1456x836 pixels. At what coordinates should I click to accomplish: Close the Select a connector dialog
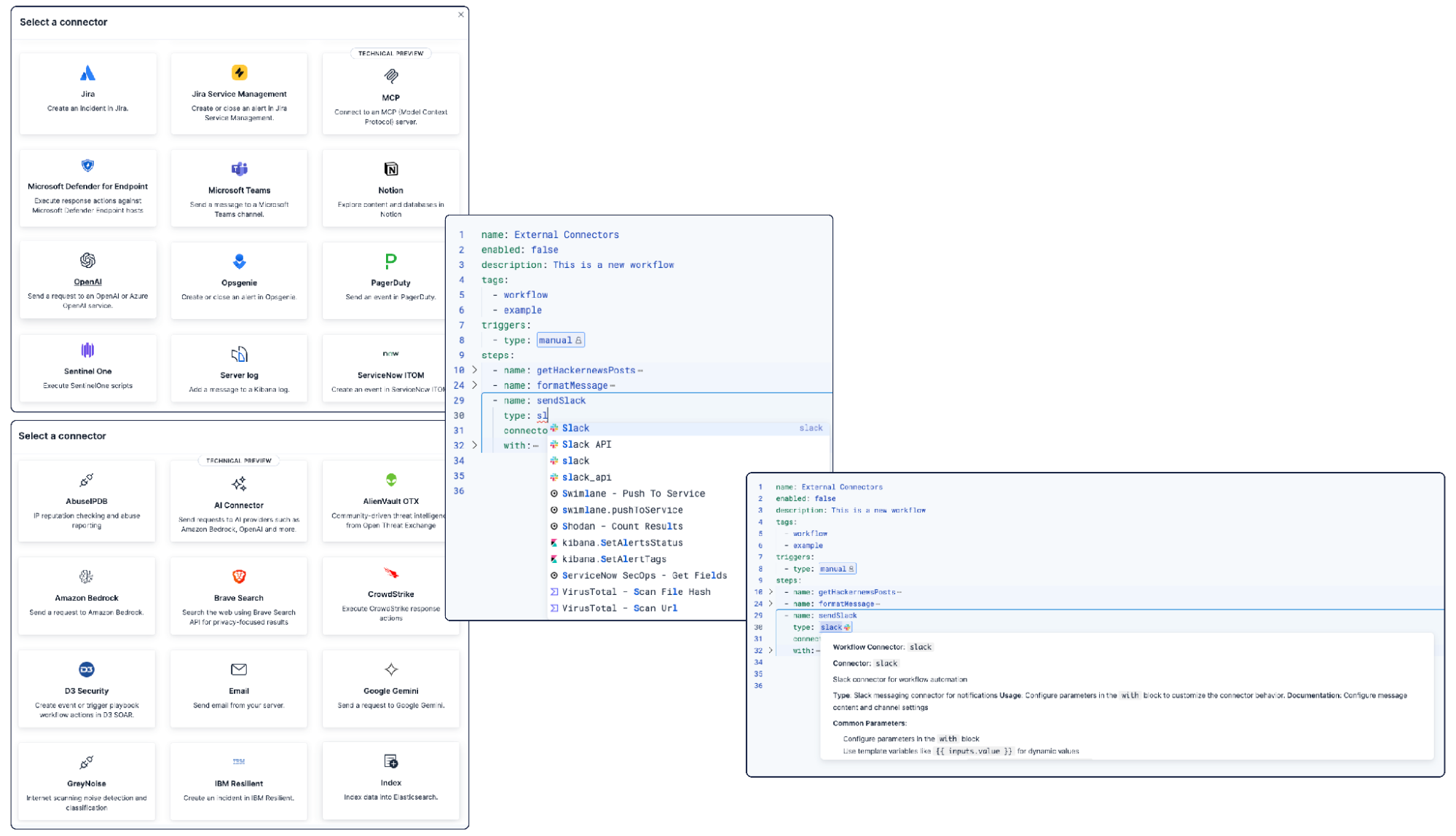pos(460,15)
